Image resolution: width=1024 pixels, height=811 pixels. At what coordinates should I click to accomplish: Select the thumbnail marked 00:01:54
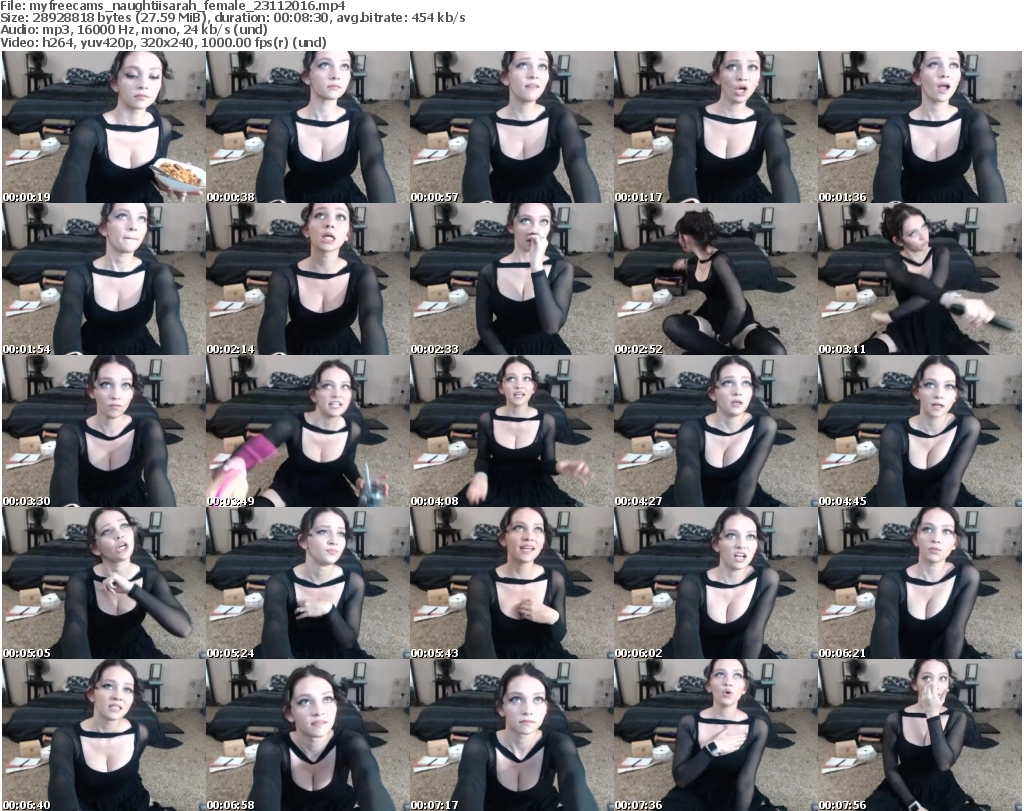[104, 279]
